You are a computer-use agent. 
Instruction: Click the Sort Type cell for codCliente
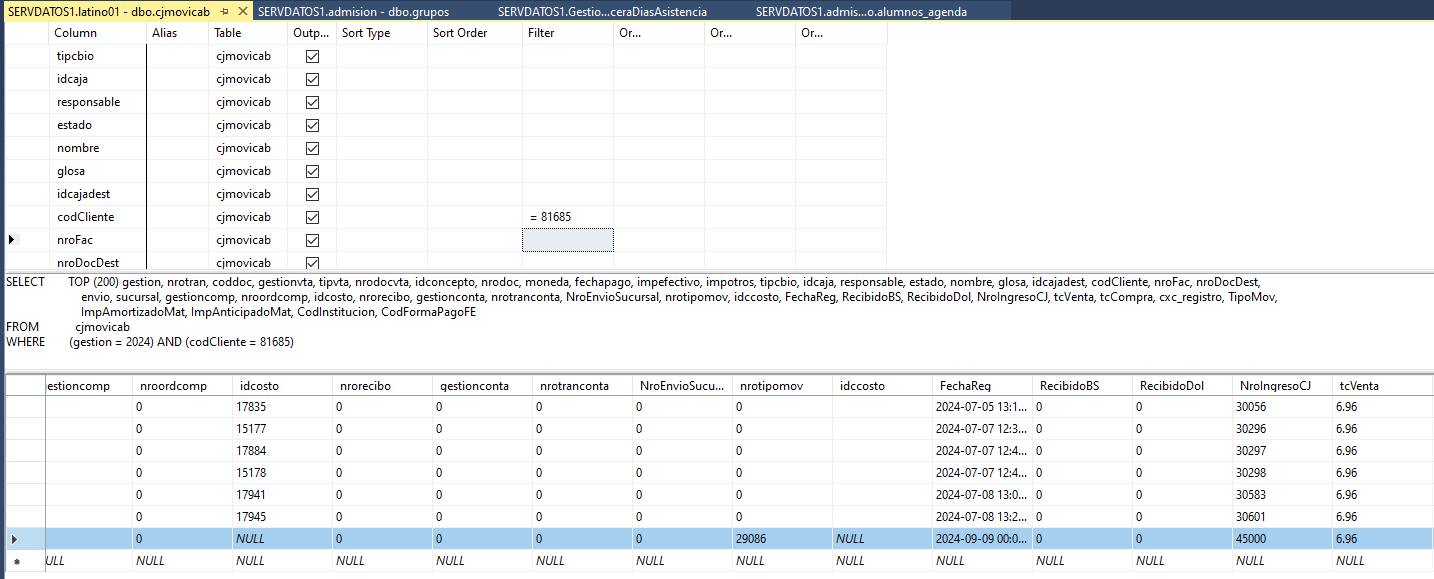[382, 217]
